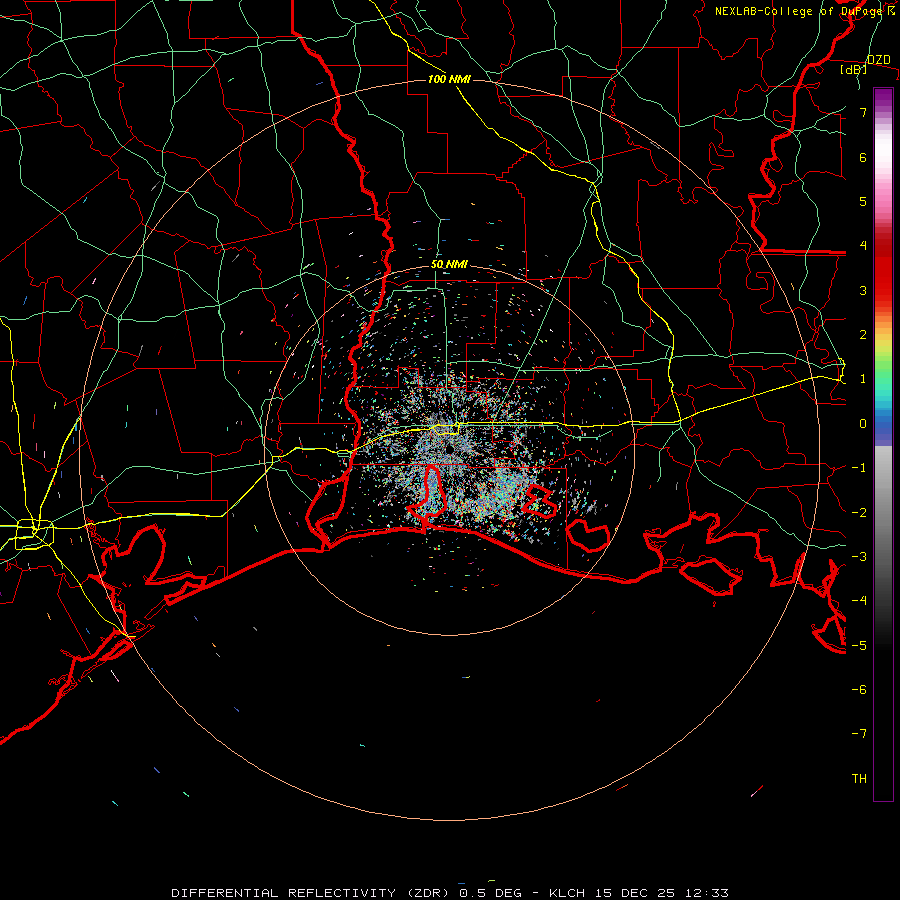Click the color scale value 0
900x900 pixels.
pyautogui.click(x=863, y=424)
